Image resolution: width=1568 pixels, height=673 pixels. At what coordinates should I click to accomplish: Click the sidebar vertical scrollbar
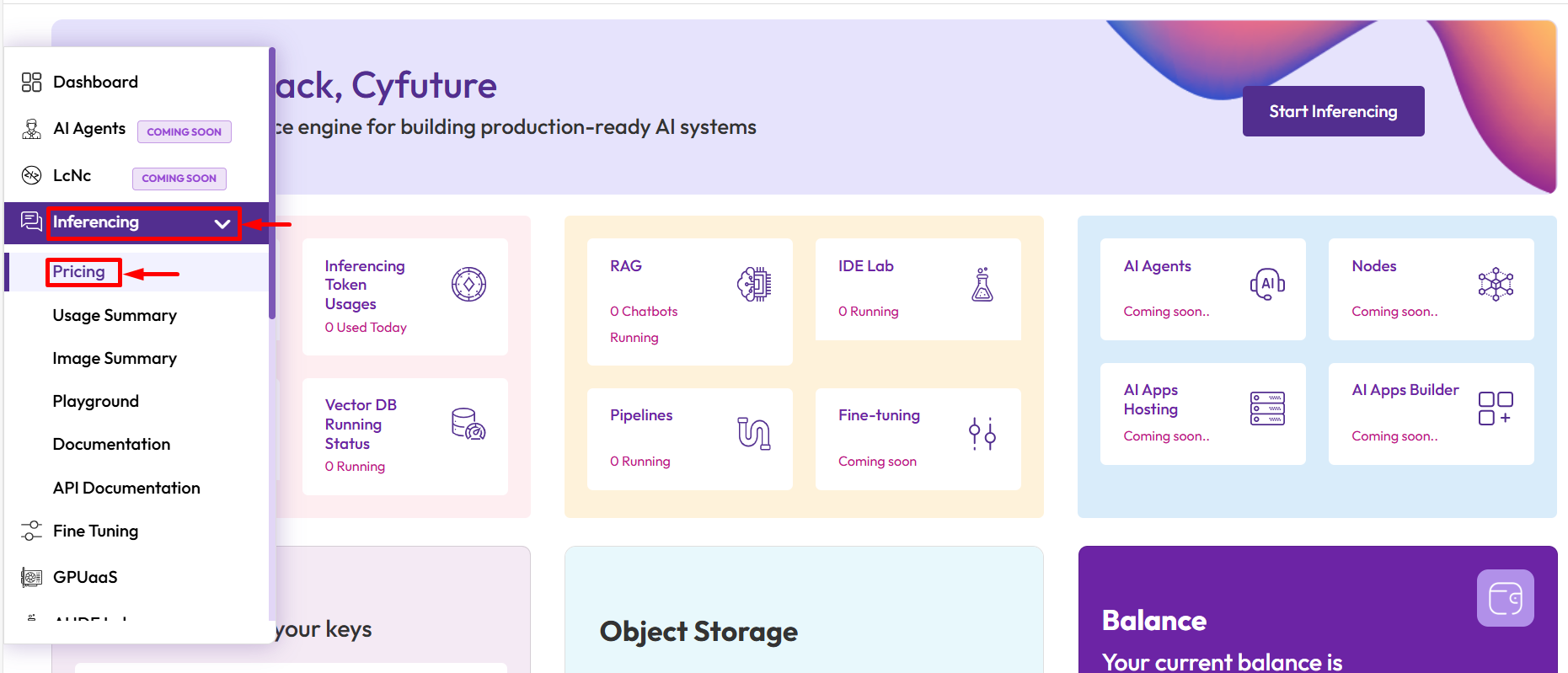(x=272, y=184)
